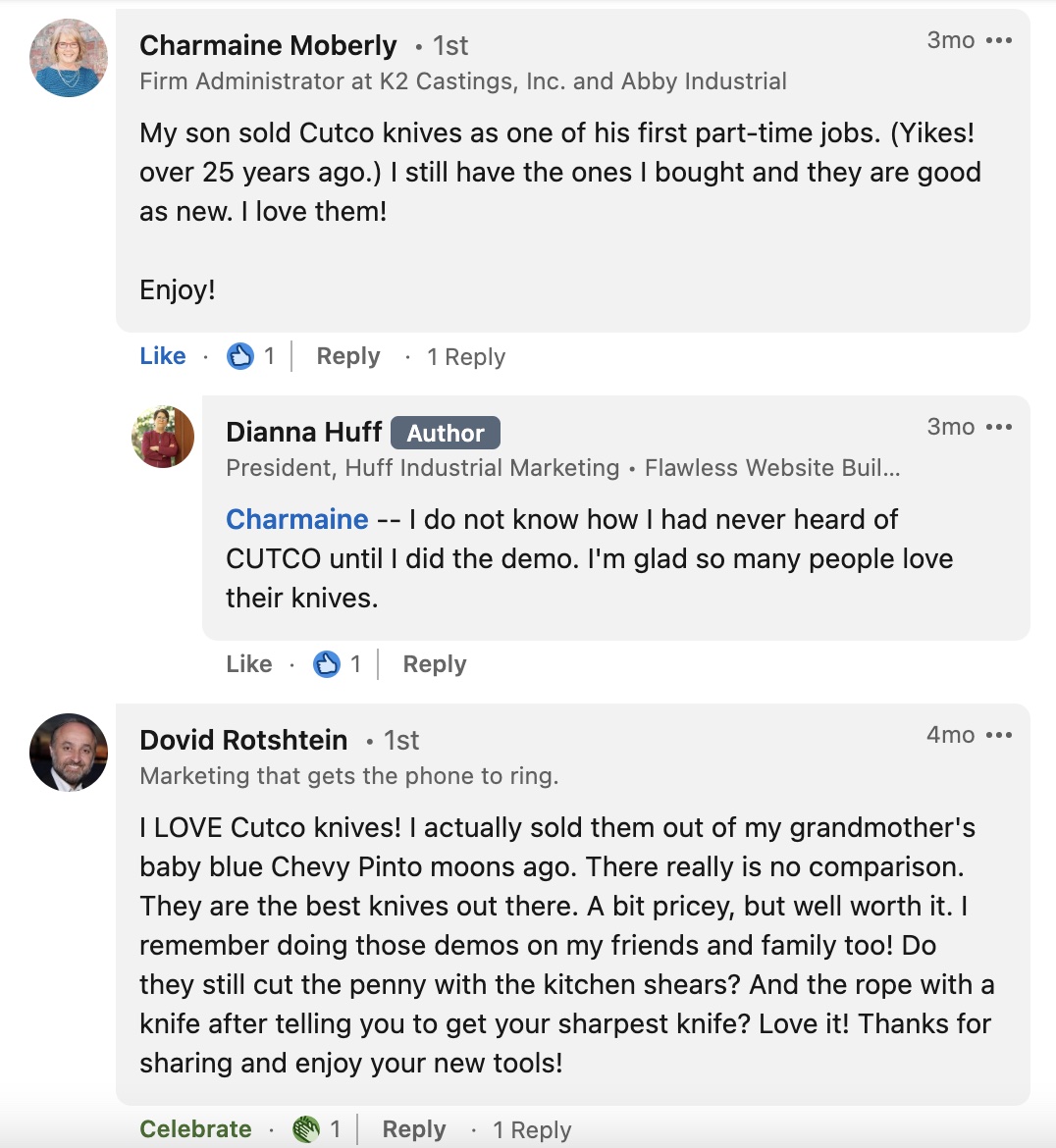Reply to Charmaine Moberly's comment
The height and width of the screenshot is (1148, 1056).
[x=347, y=356]
